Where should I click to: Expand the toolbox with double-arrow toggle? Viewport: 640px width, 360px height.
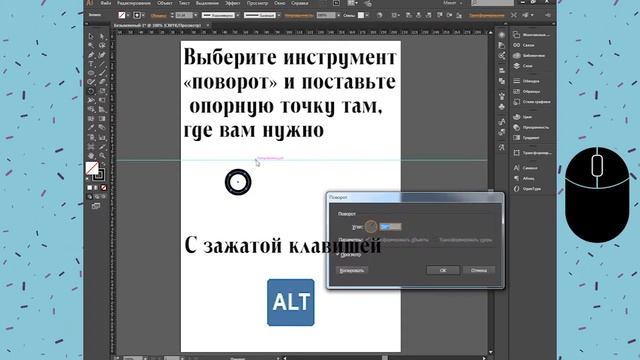pos(87,24)
